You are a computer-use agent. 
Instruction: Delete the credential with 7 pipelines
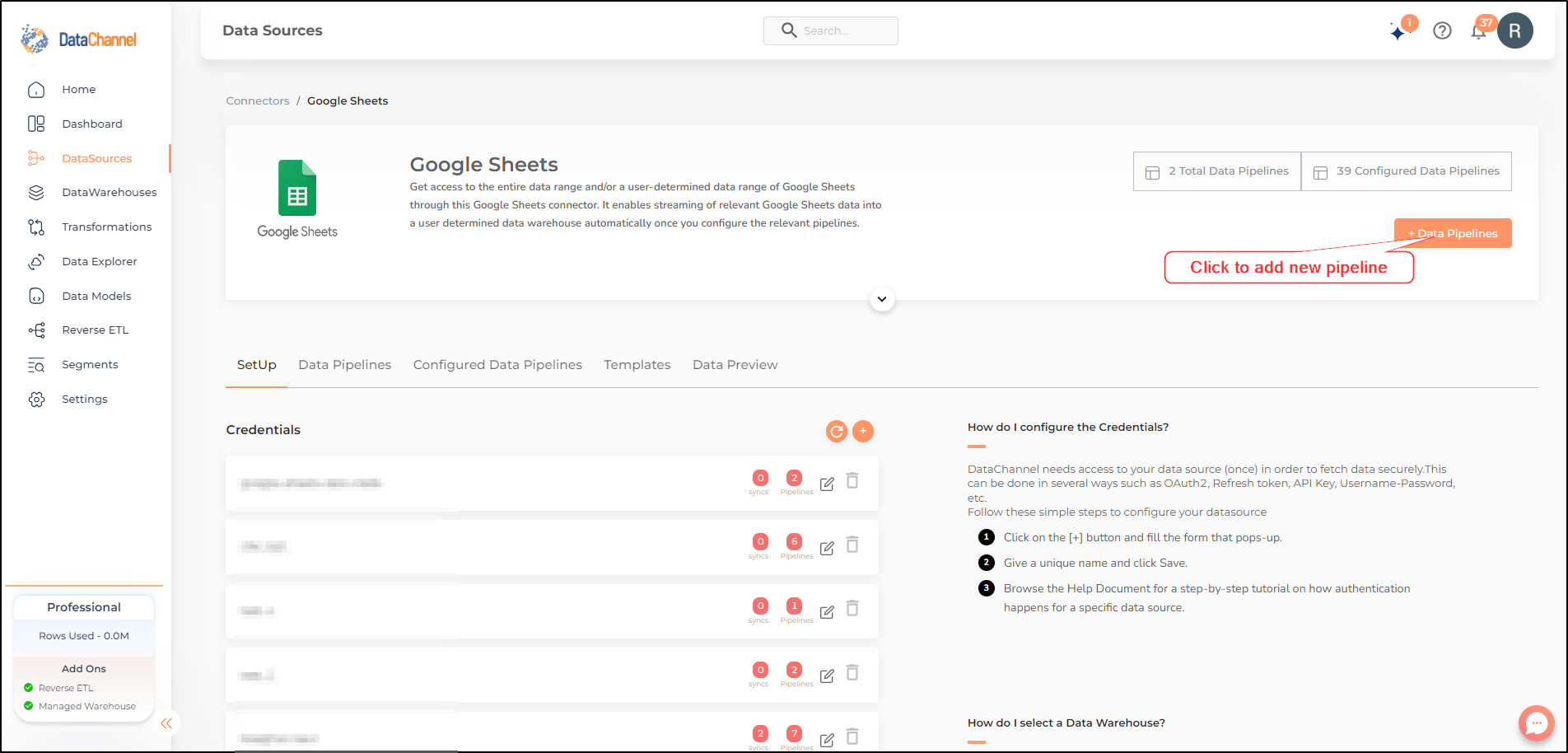pyautogui.click(x=852, y=737)
